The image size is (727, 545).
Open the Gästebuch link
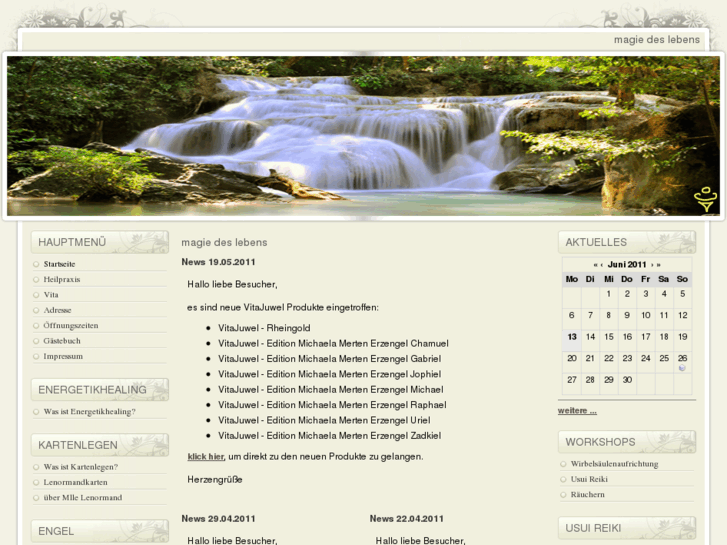[62, 340]
